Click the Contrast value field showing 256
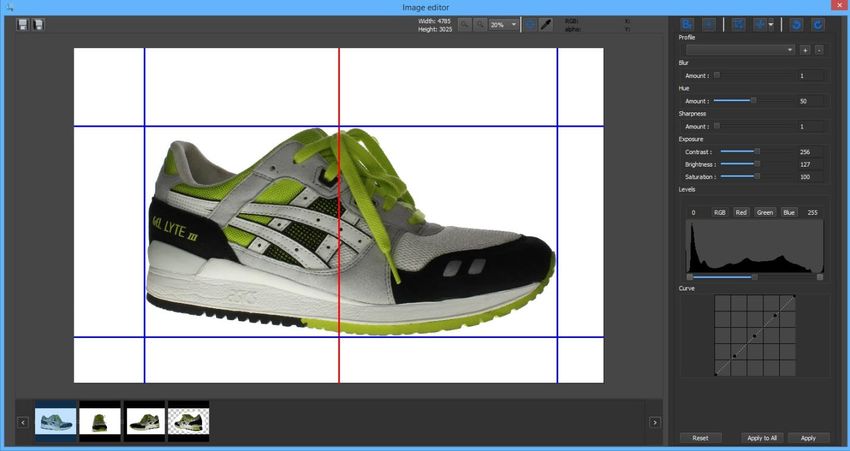Screen dimensions: 850x451 811,152
